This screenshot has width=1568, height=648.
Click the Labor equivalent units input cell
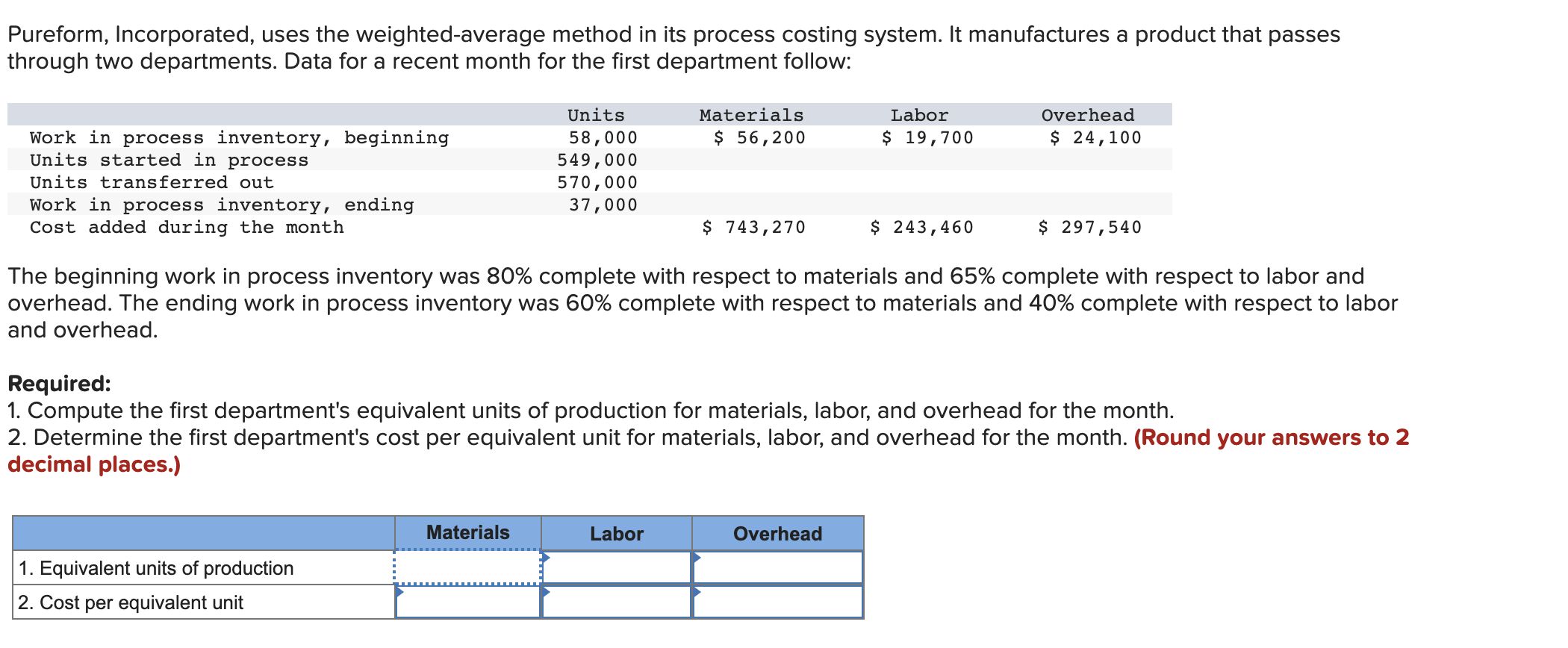tap(617, 567)
